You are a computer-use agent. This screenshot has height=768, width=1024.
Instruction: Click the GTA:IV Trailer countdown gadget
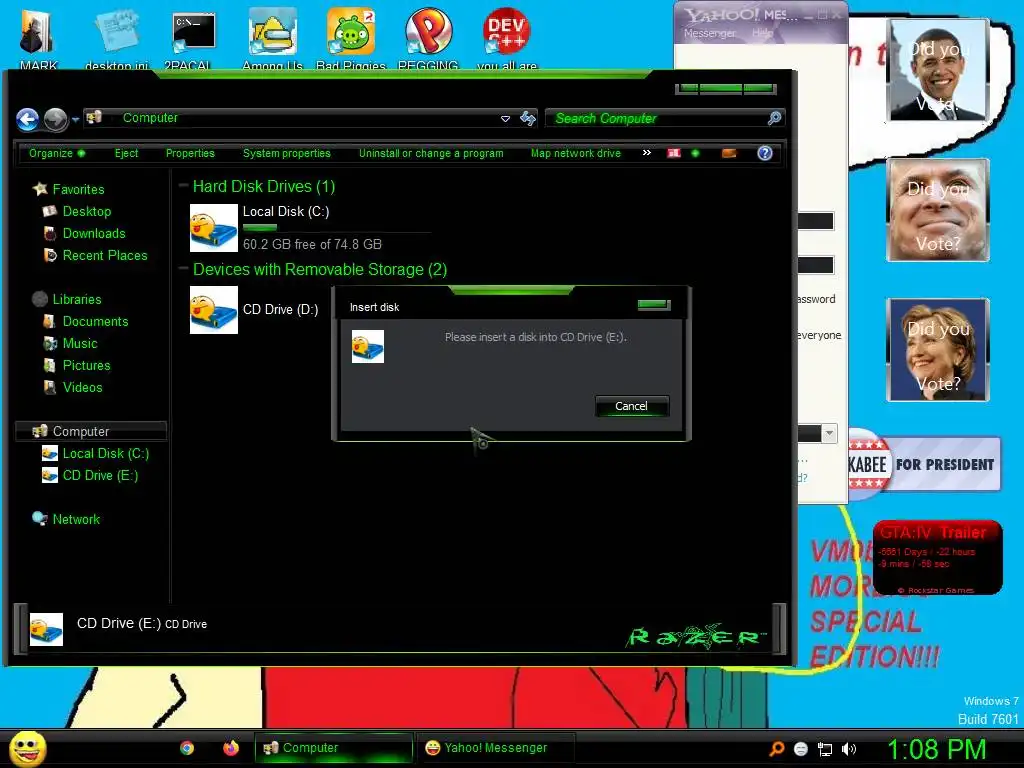coord(937,557)
